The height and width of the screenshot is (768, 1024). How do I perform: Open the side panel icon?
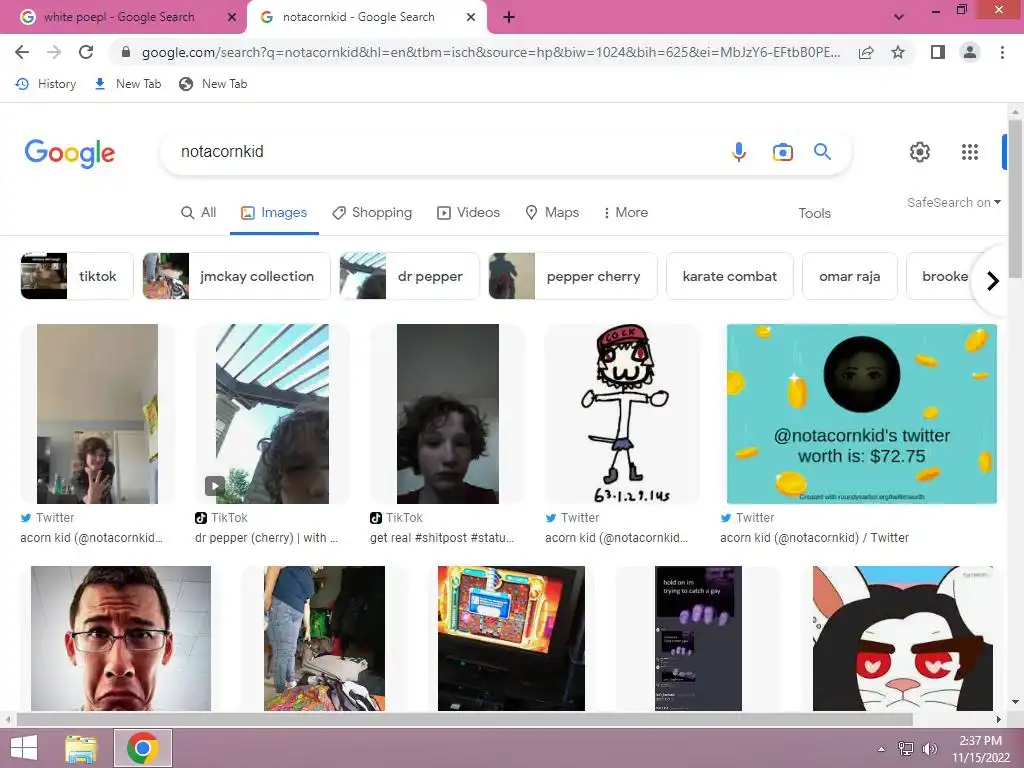pos(938,52)
